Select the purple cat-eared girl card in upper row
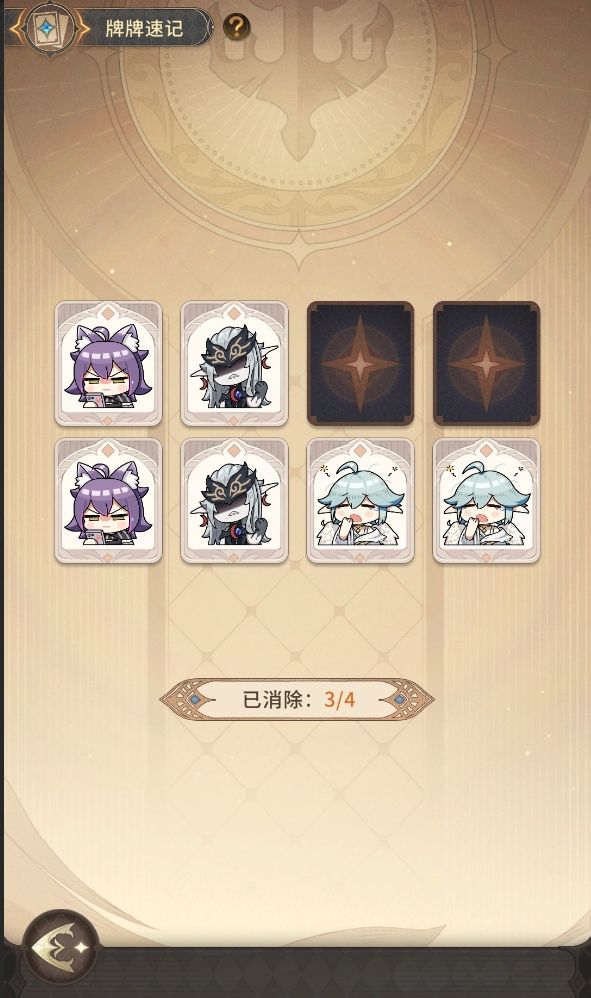The height and width of the screenshot is (998, 591). 108,363
